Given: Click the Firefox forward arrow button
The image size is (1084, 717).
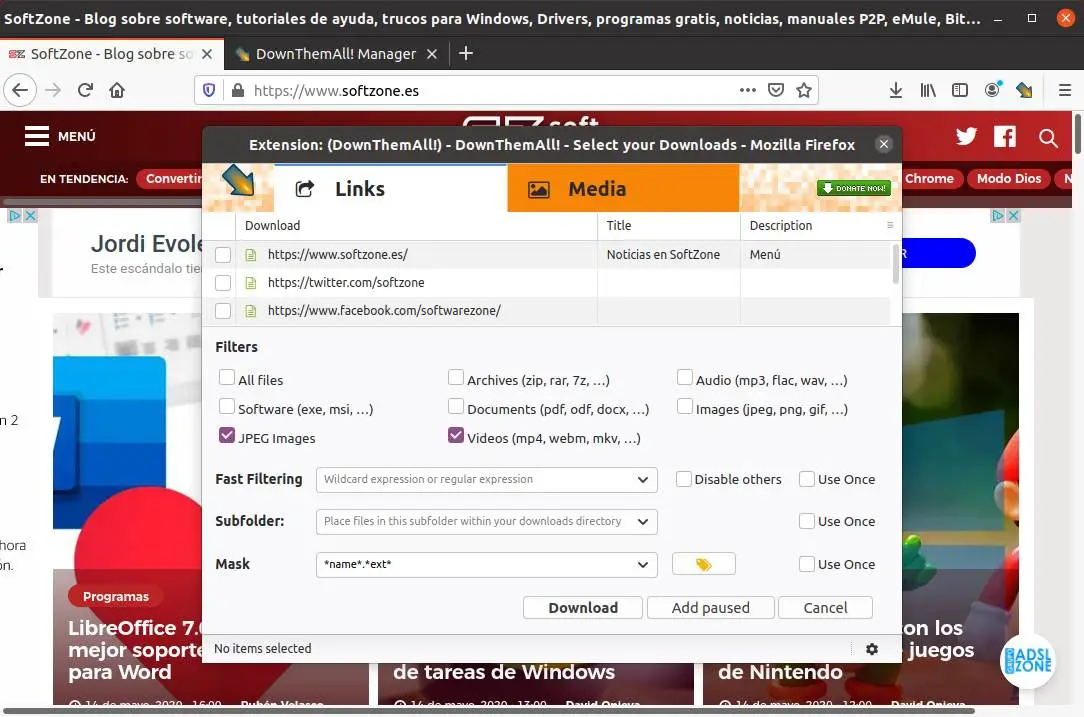Looking at the screenshot, I should coord(53,91).
